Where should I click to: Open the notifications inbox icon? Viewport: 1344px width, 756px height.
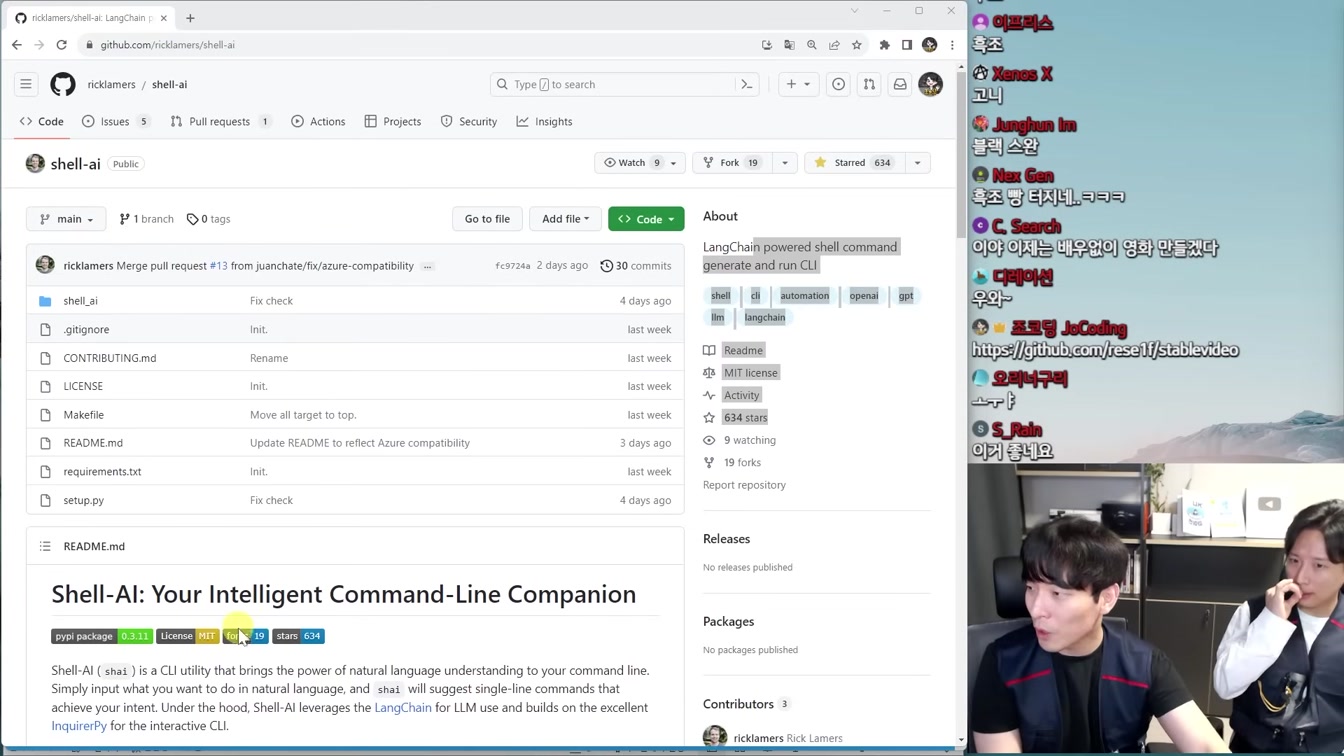pyautogui.click(x=900, y=84)
